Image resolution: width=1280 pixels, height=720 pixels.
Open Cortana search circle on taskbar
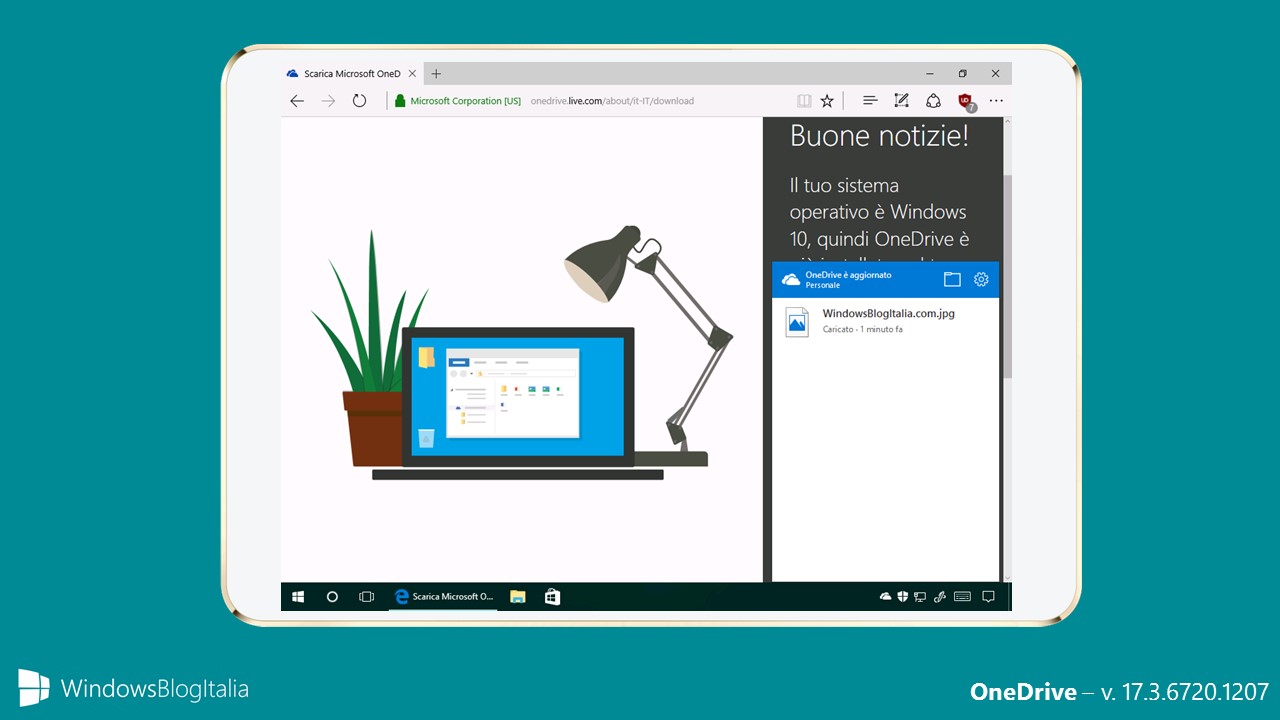click(x=332, y=597)
